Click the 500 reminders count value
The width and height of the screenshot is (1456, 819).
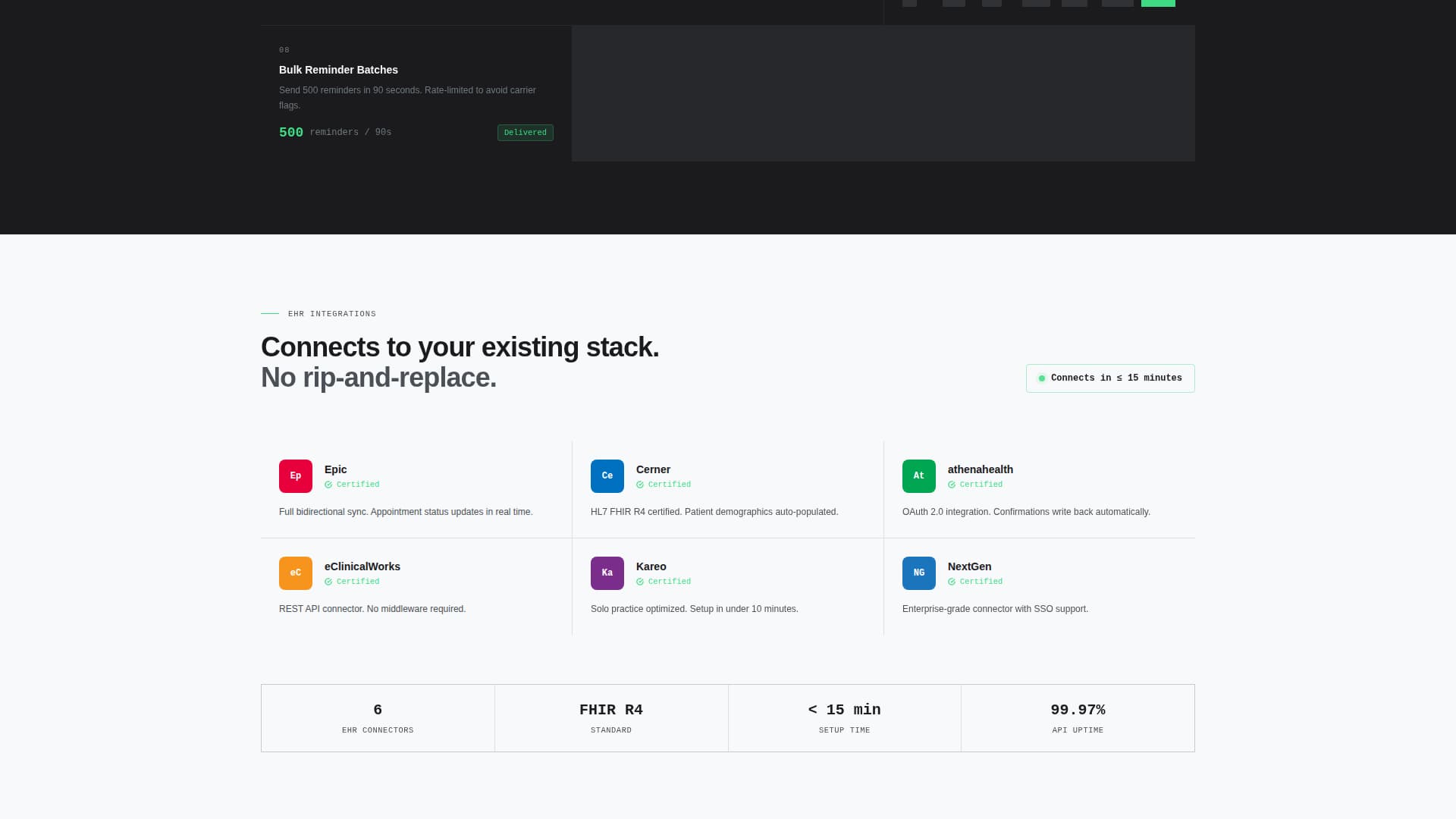point(291,133)
